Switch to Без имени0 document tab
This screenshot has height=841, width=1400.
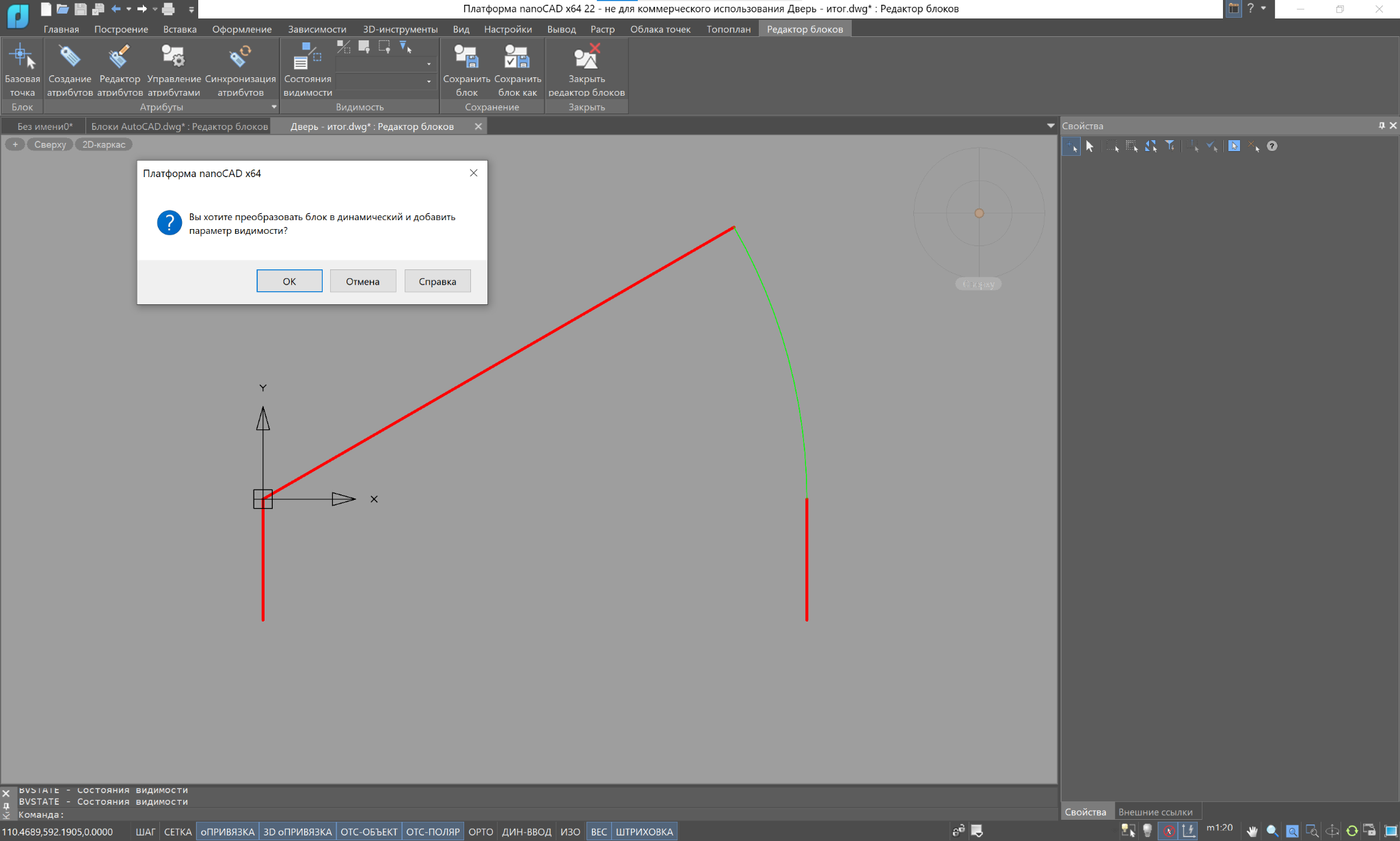(x=44, y=126)
